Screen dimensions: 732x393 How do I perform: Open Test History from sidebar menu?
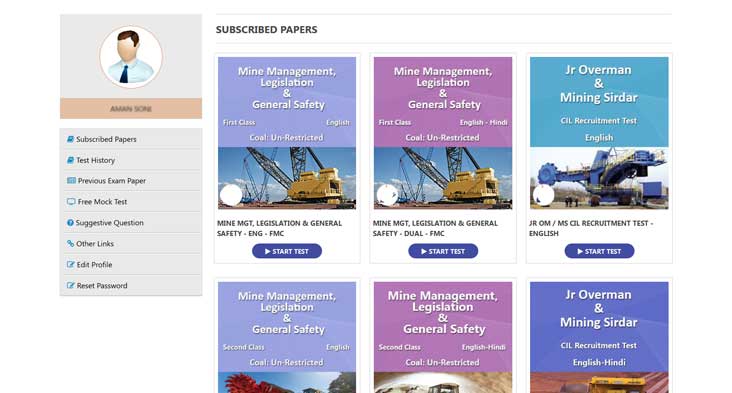click(x=131, y=160)
